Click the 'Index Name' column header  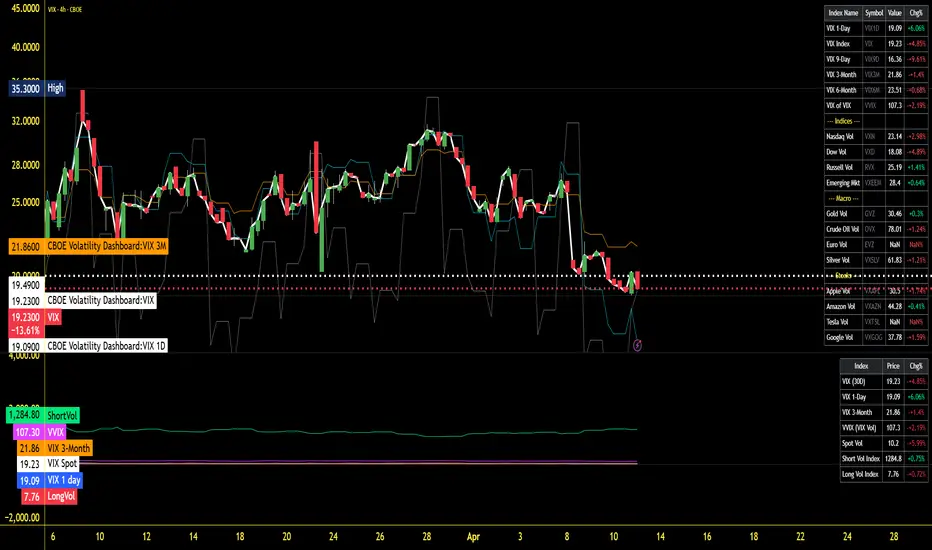click(843, 13)
